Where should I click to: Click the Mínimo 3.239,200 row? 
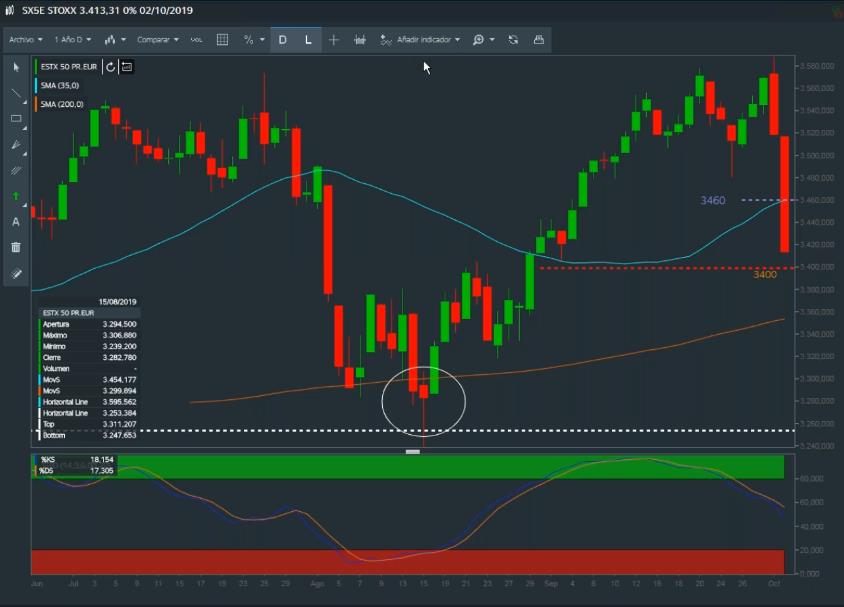pos(89,347)
